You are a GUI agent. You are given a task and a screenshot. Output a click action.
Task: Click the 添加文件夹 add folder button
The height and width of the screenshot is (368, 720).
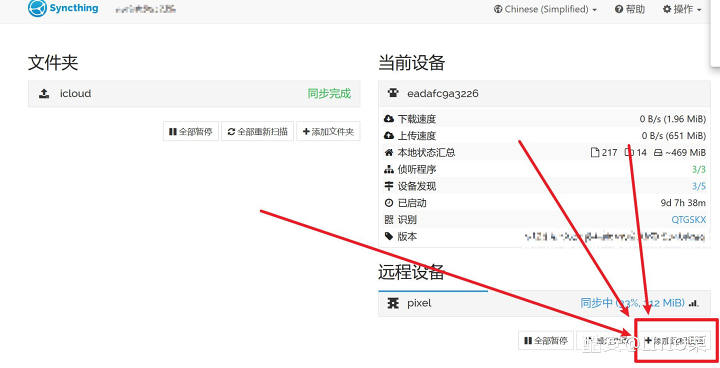coord(328,132)
